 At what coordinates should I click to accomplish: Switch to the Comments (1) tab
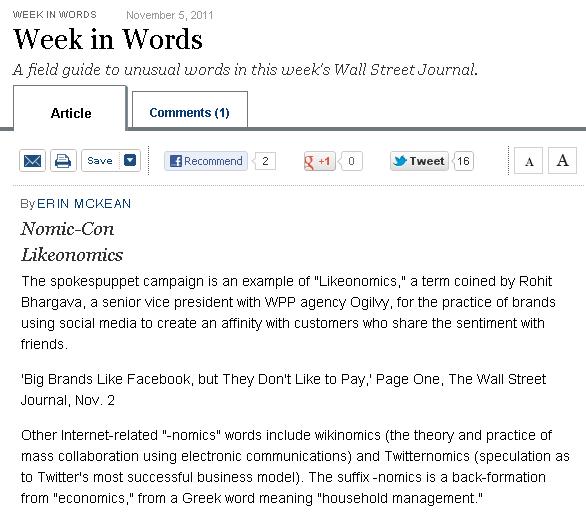point(189,112)
